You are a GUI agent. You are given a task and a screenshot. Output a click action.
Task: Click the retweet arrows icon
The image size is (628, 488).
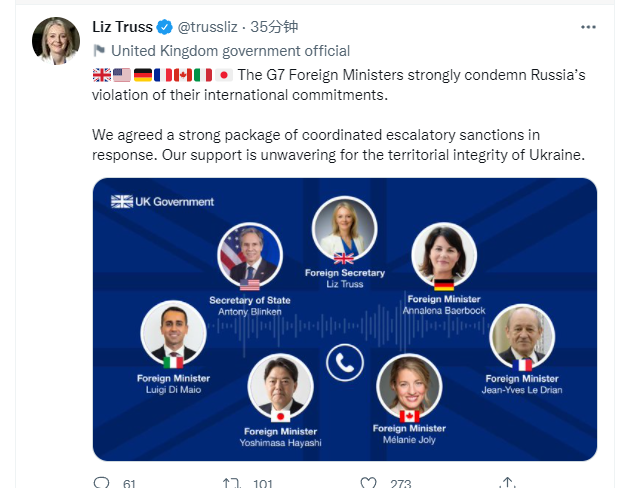click(x=232, y=482)
